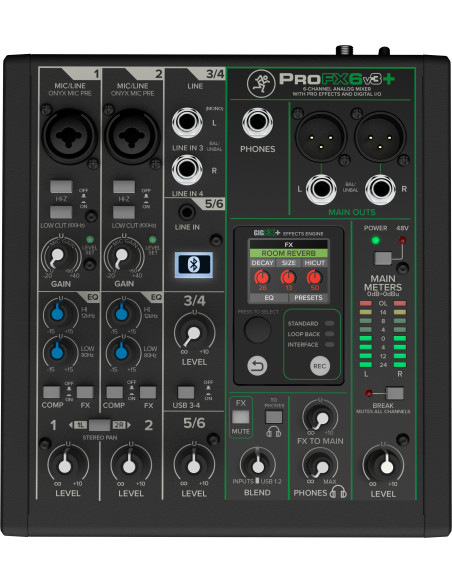Screen dimensions: 452x584
Task: Select ROOM REVERB preset name on display
Action: pyautogui.click(x=289, y=253)
